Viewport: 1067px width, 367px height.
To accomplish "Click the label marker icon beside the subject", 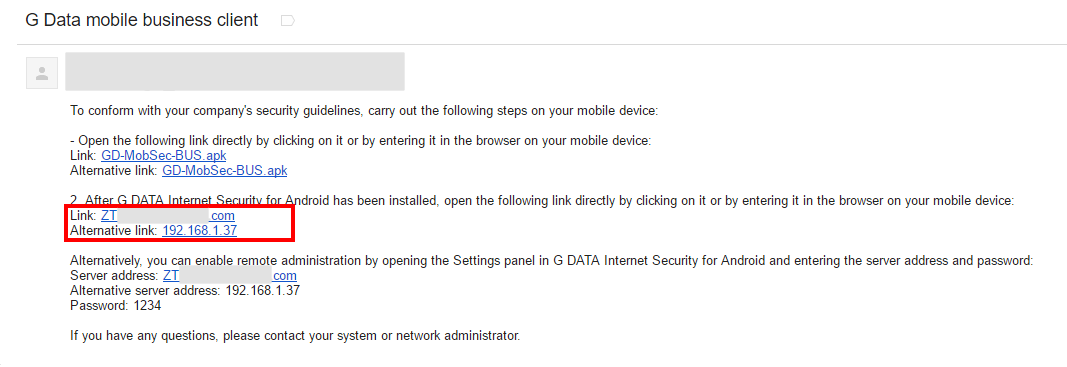I will [x=288, y=21].
